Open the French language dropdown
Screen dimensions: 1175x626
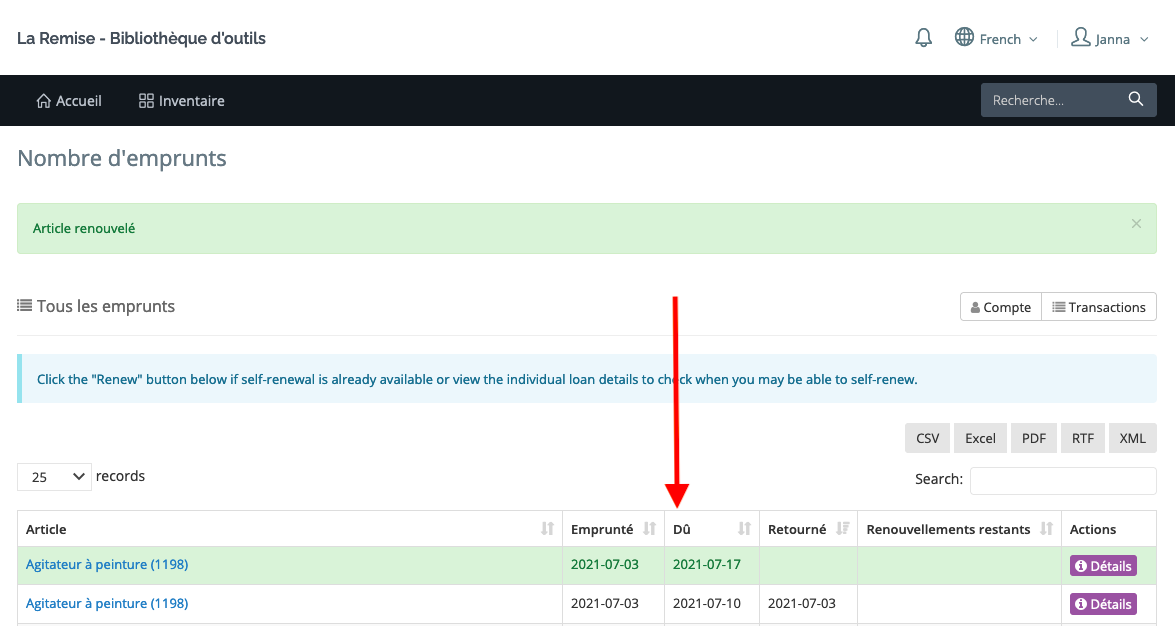997,39
